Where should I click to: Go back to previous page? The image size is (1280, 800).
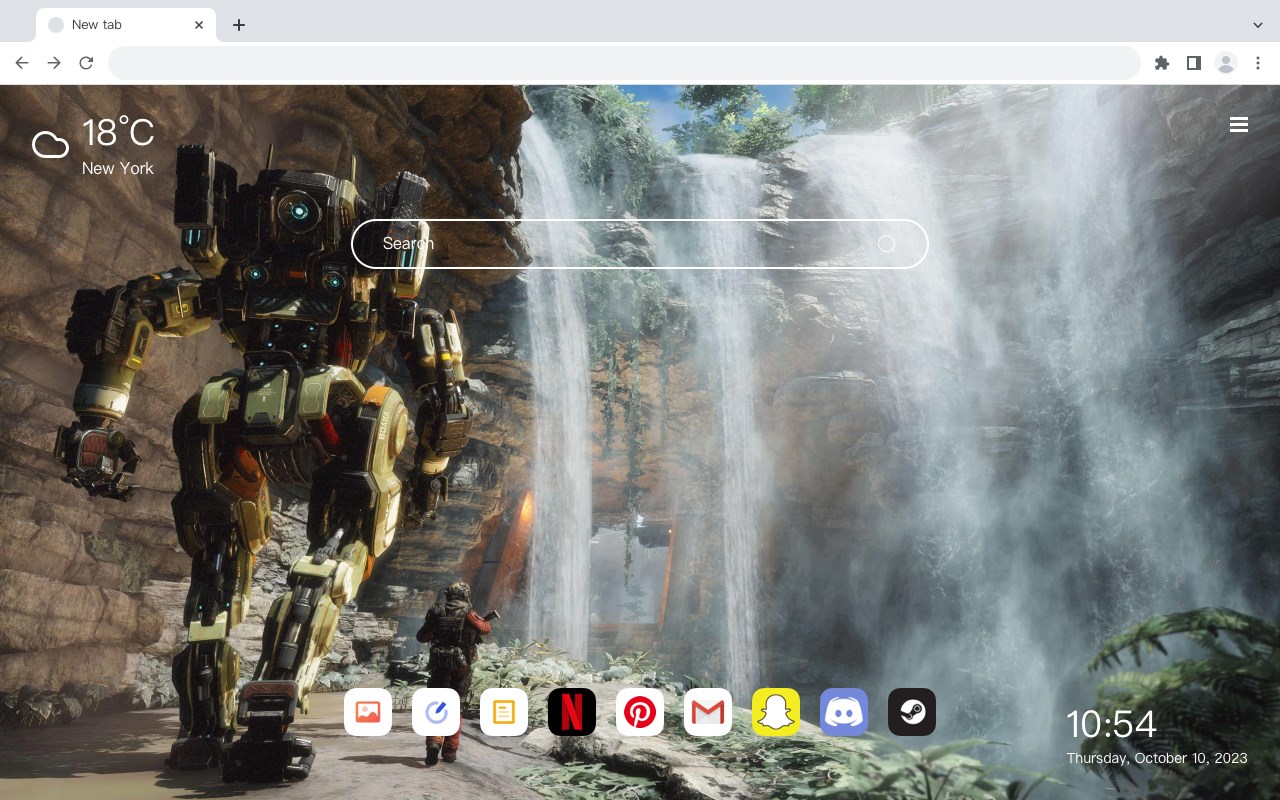click(x=22, y=63)
